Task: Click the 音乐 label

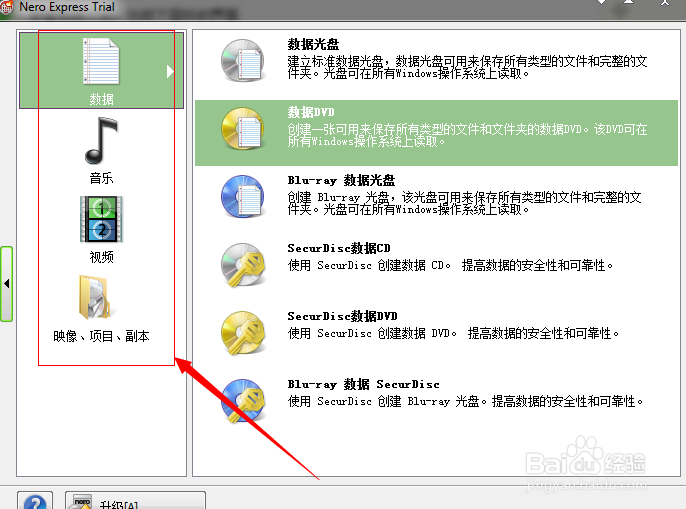Action: click(101, 178)
